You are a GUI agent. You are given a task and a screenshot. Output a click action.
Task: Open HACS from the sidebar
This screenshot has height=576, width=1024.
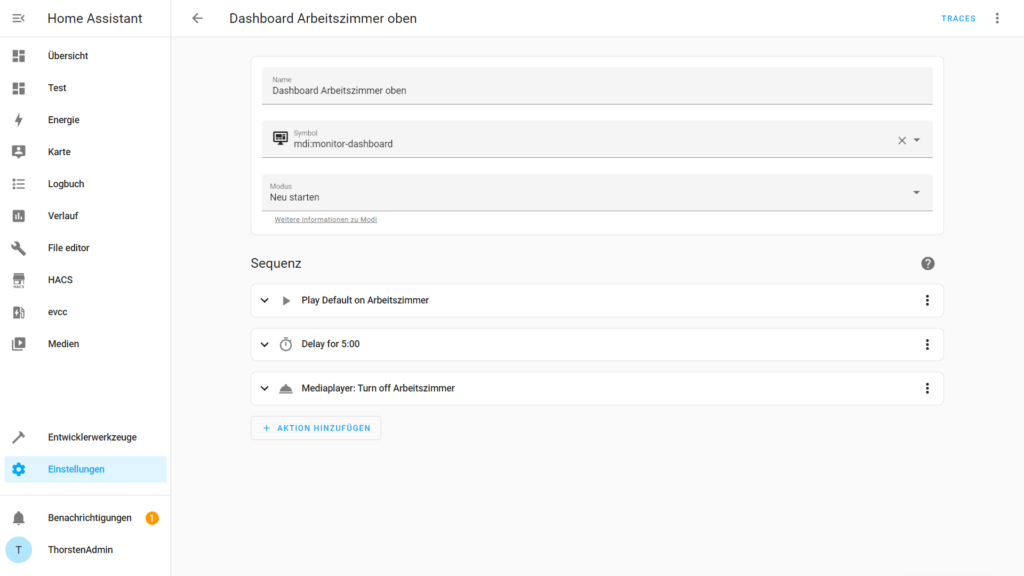(x=60, y=280)
